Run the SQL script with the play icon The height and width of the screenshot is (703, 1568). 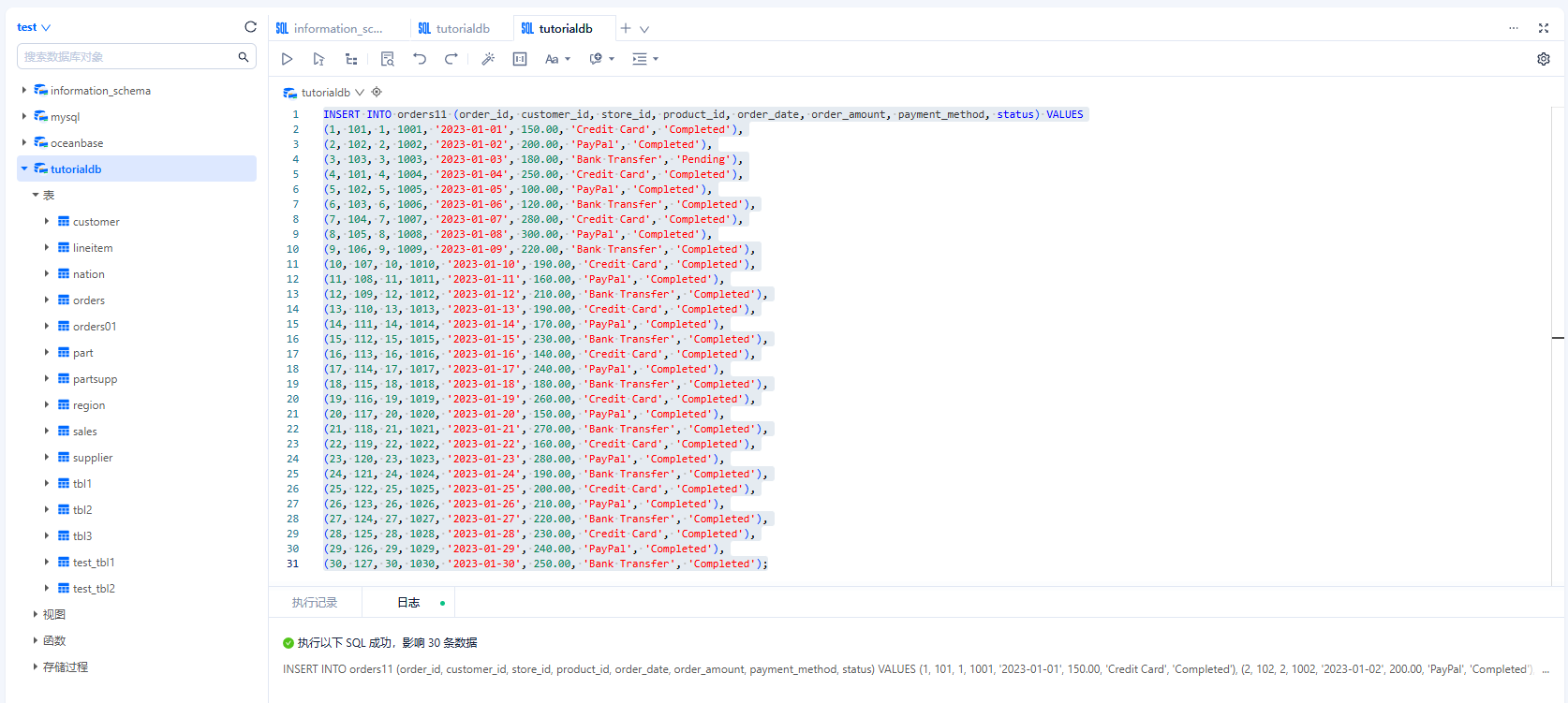[287, 59]
